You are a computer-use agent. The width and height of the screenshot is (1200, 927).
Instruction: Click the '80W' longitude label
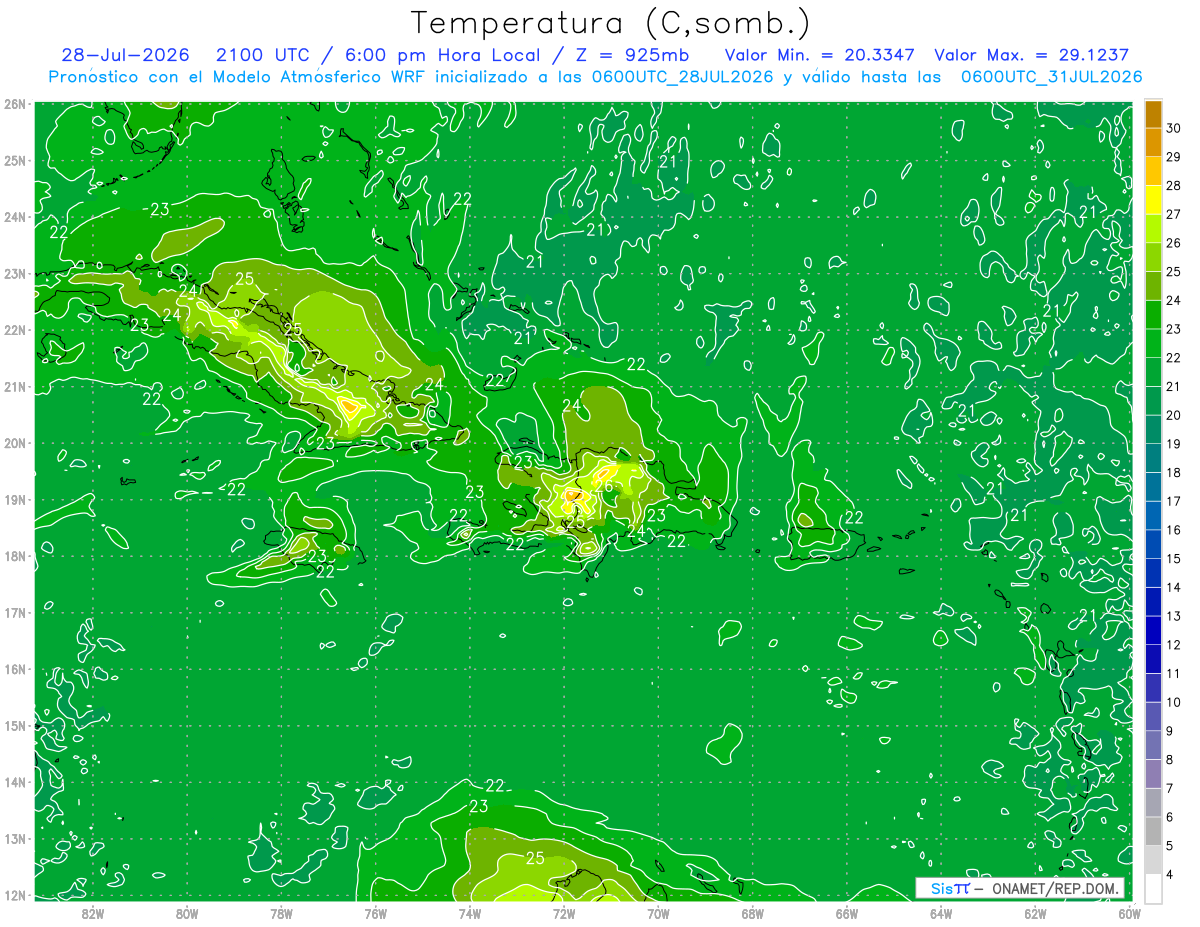(186, 912)
